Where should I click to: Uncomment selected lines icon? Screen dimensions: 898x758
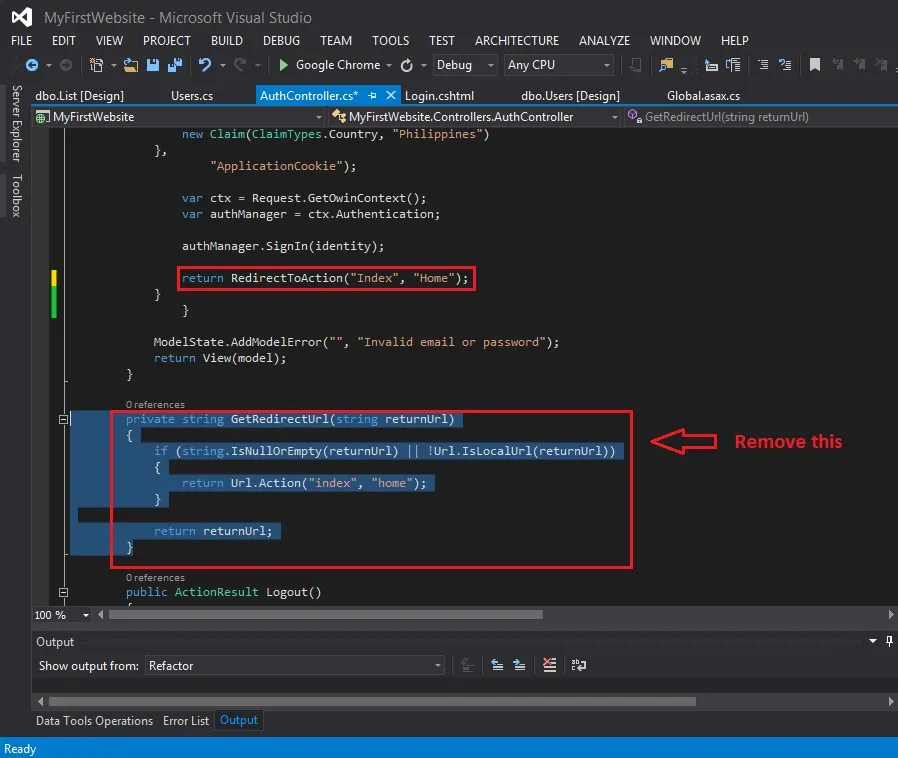click(785, 65)
